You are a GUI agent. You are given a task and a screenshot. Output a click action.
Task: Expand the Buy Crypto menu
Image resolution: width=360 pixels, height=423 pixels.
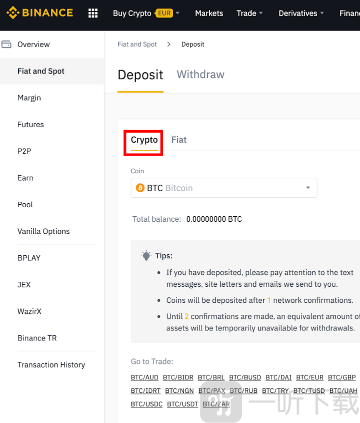146,13
